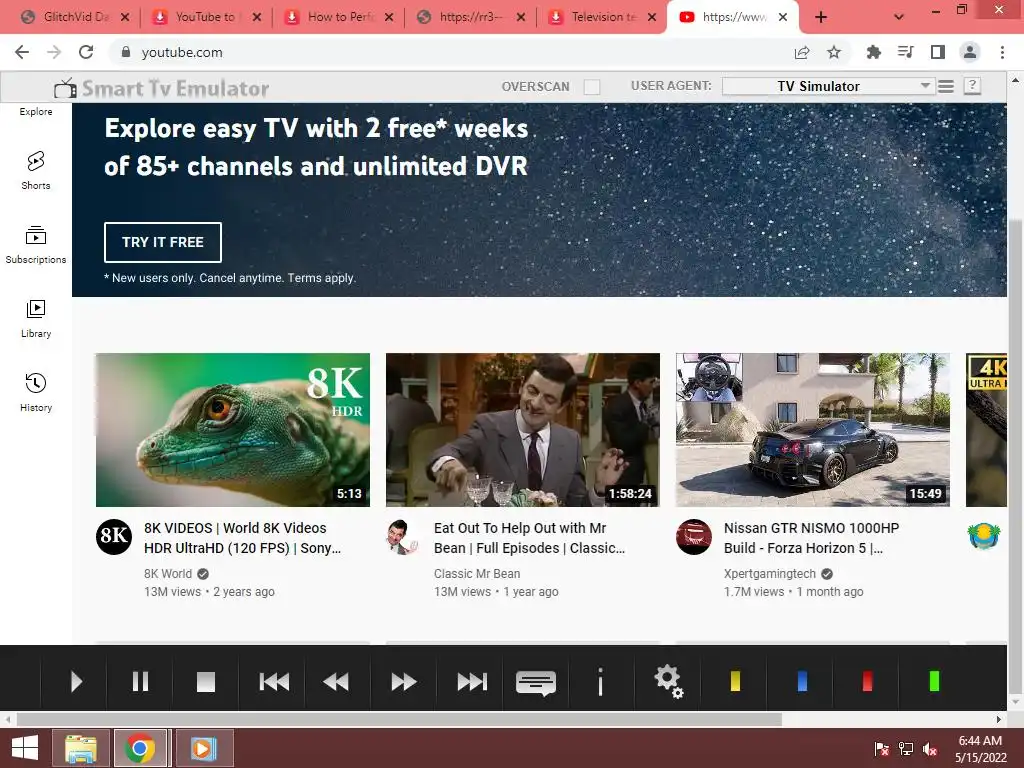Open Library in YouTube sidebar
This screenshot has height=768, width=1024.
[x=36, y=319]
